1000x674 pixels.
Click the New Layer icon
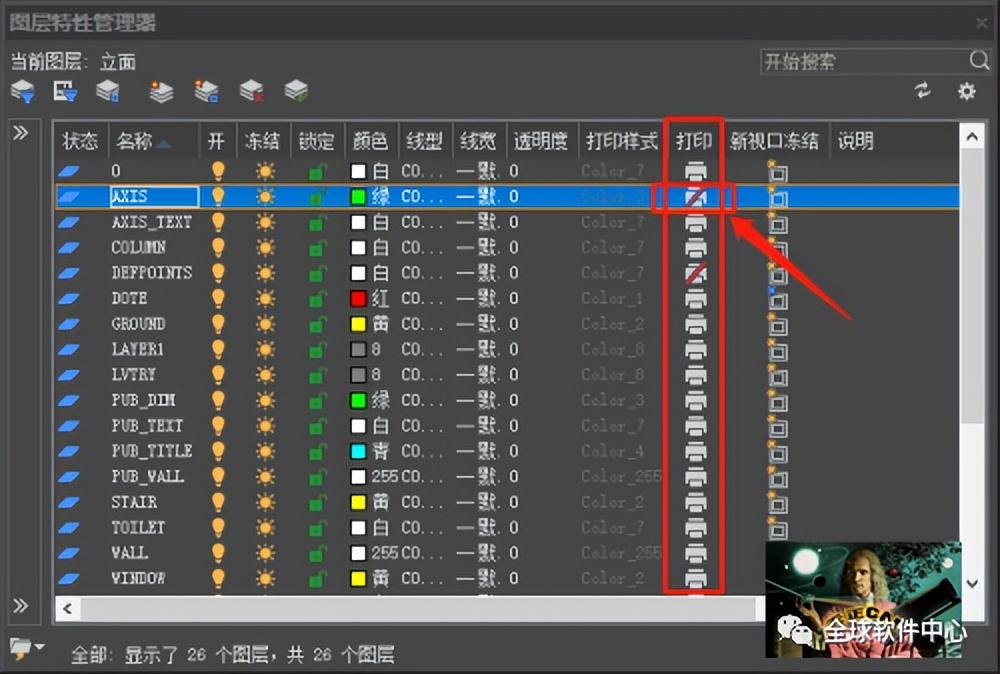click(x=161, y=92)
